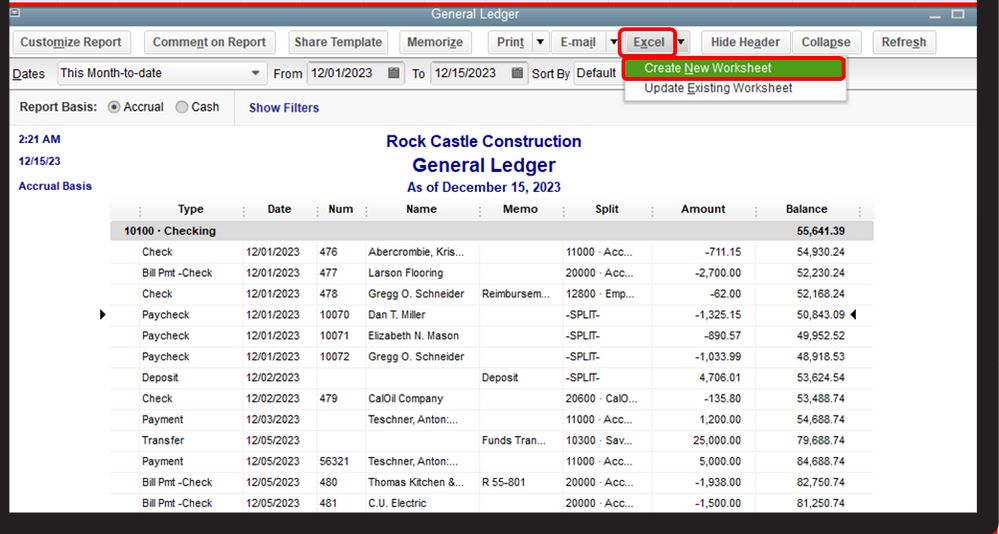Select Accrual report basis
999x534 pixels.
click(114, 107)
